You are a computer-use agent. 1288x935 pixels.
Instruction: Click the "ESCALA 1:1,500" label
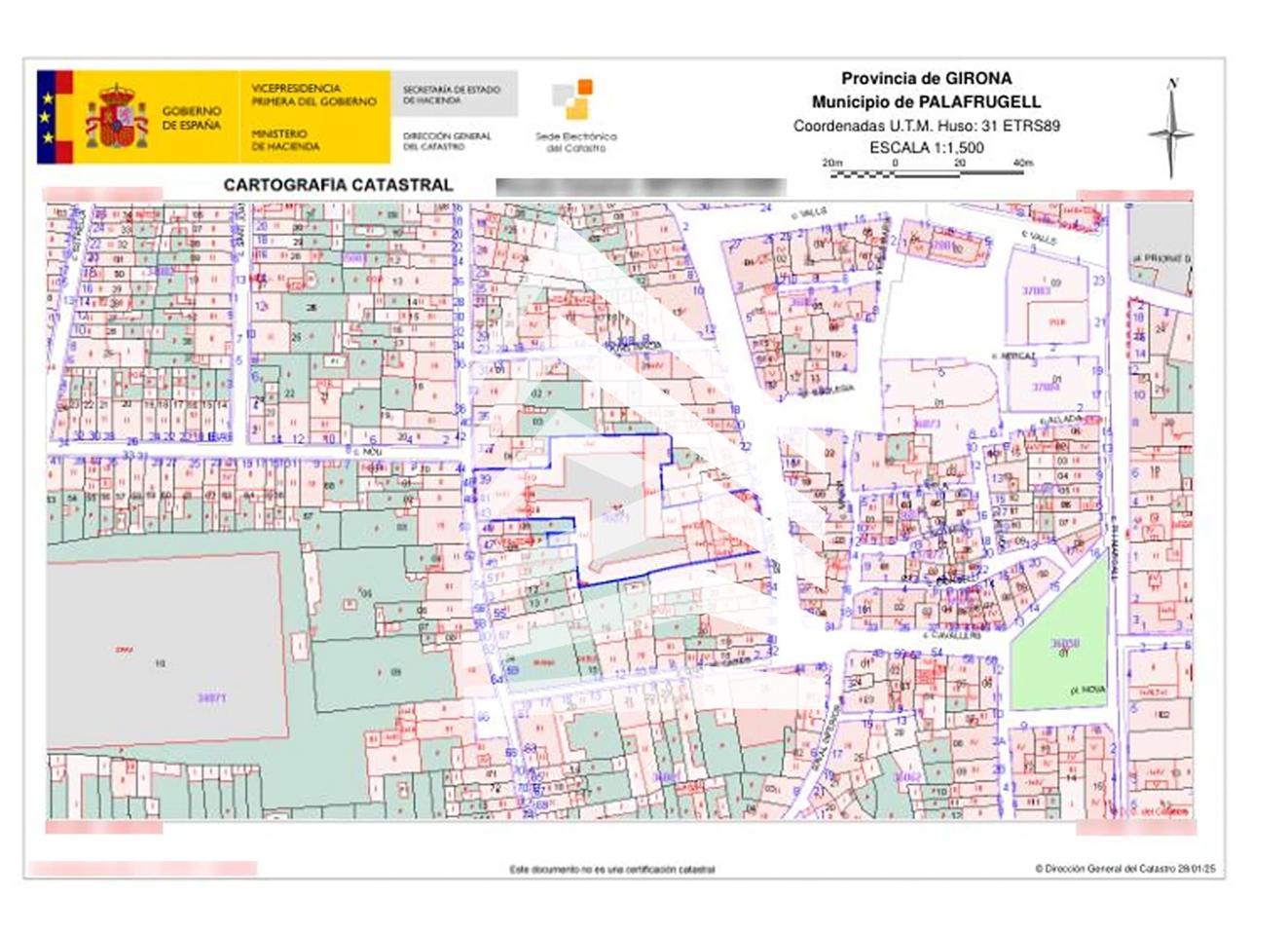pos(926,148)
